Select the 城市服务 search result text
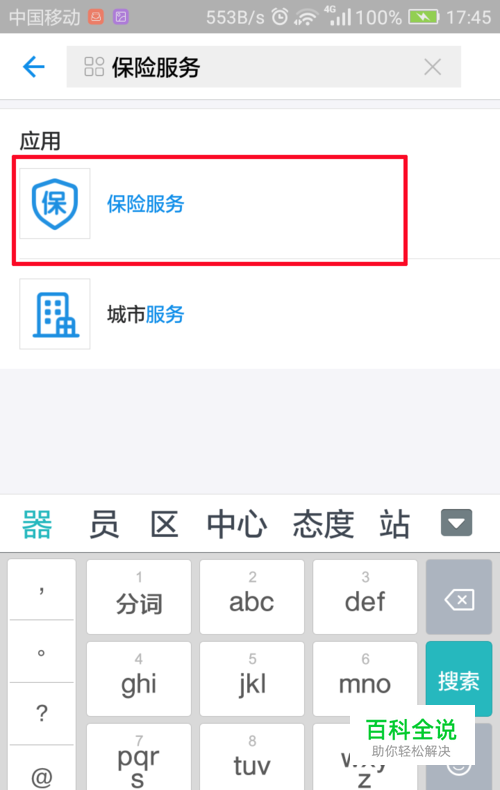Image resolution: width=500 pixels, height=790 pixels. pyautogui.click(x=146, y=314)
